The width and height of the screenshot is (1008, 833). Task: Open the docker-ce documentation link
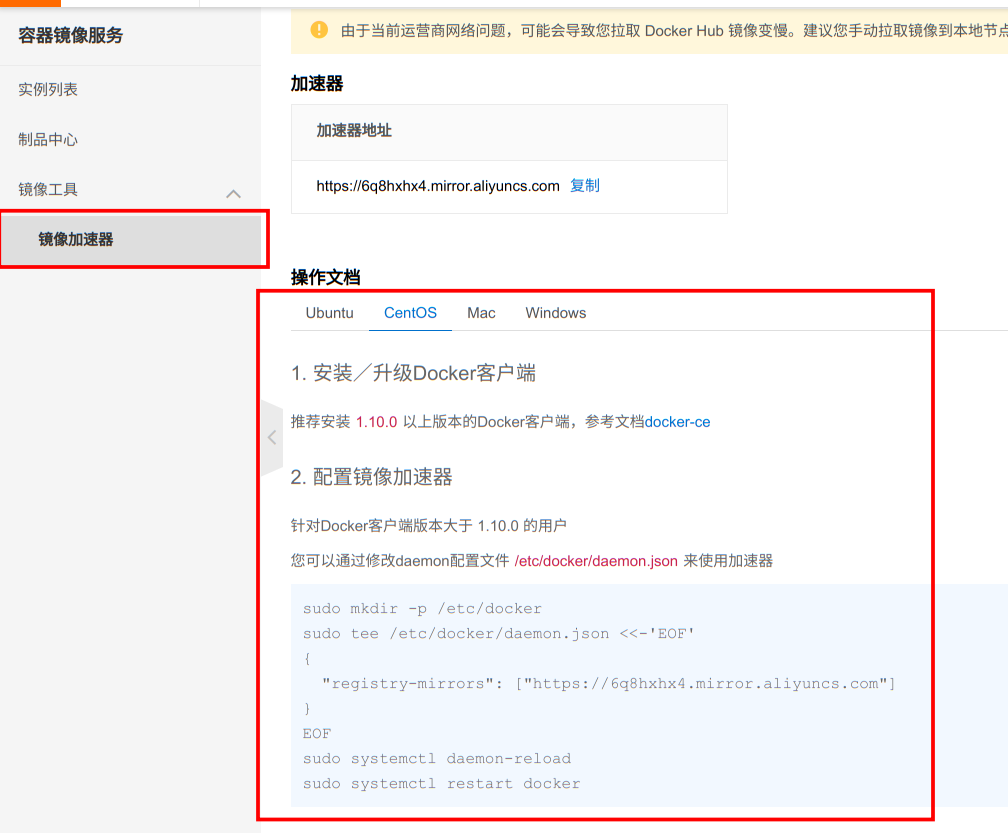678,422
